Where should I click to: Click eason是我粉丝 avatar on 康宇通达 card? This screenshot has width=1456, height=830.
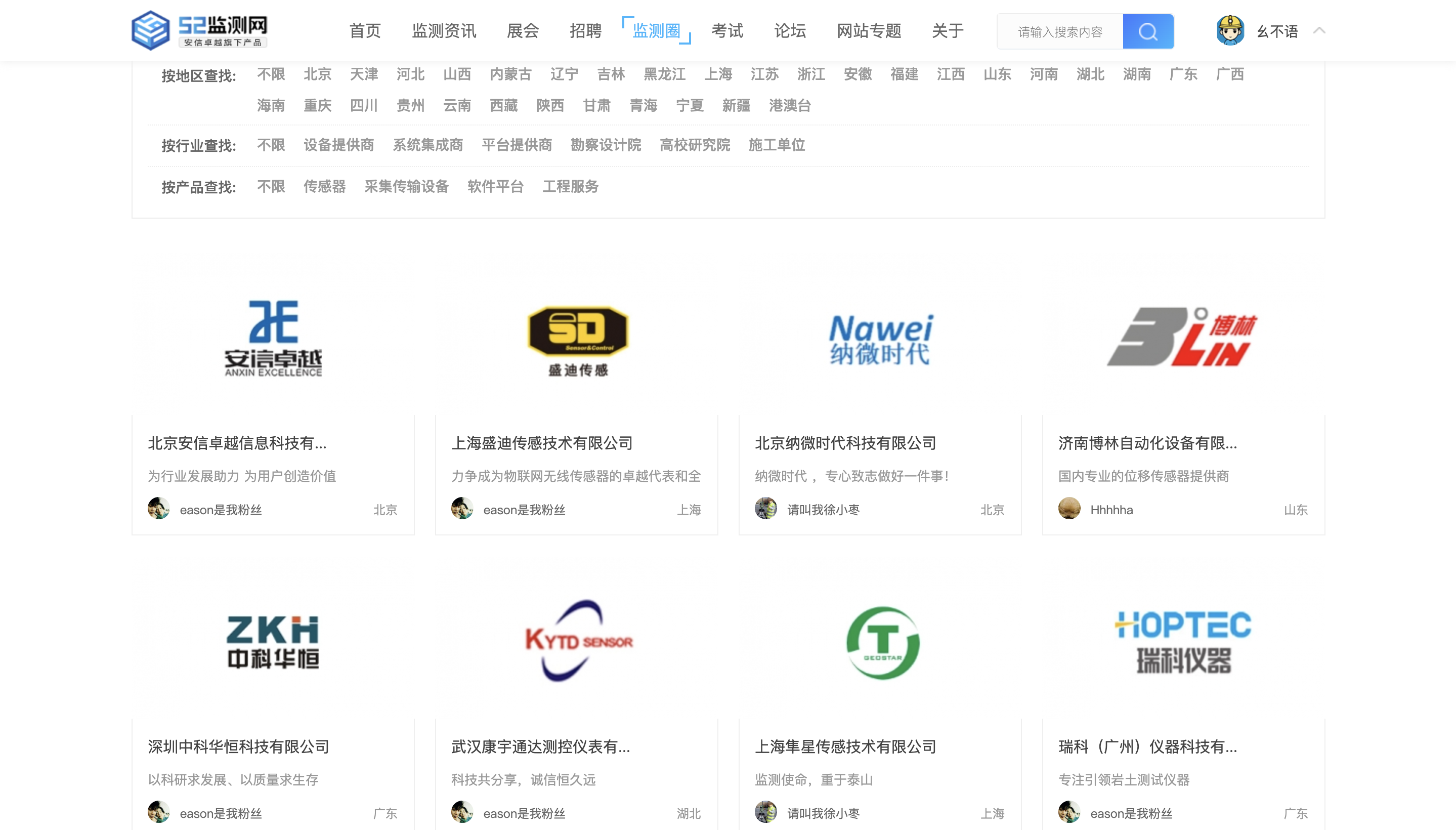[462, 812]
